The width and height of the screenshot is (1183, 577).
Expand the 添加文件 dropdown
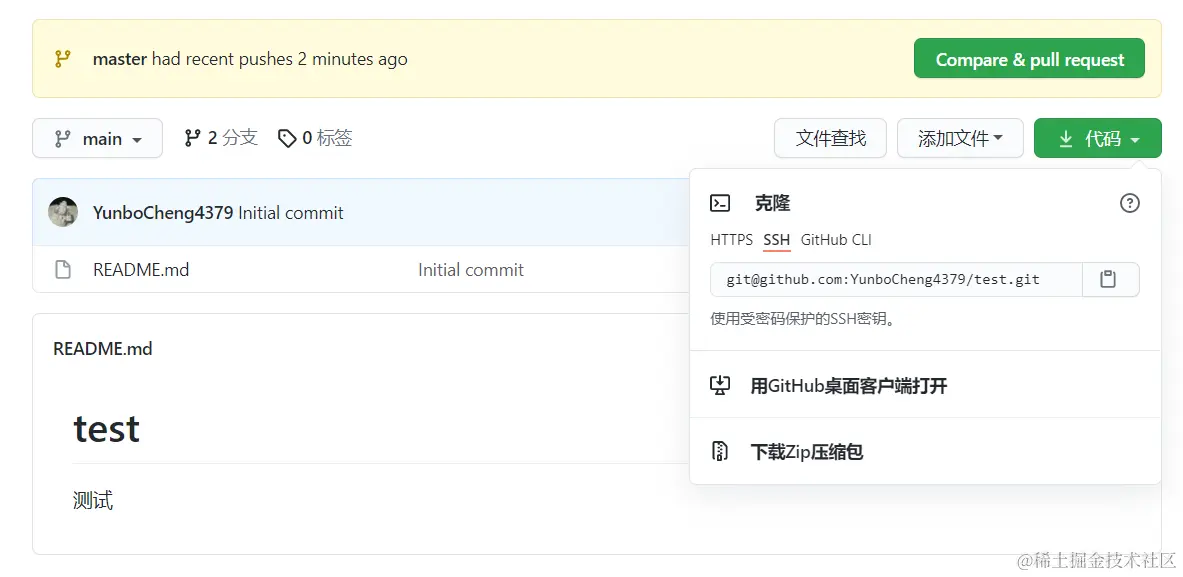[960, 139]
